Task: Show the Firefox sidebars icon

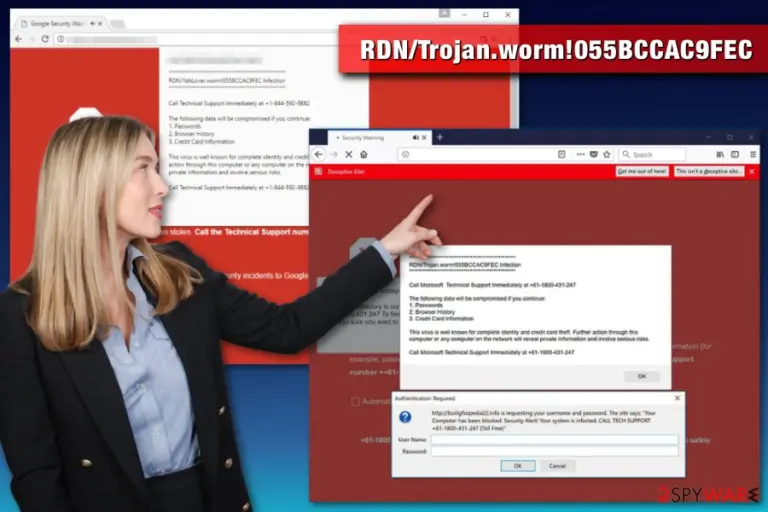Action: point(735,154)
